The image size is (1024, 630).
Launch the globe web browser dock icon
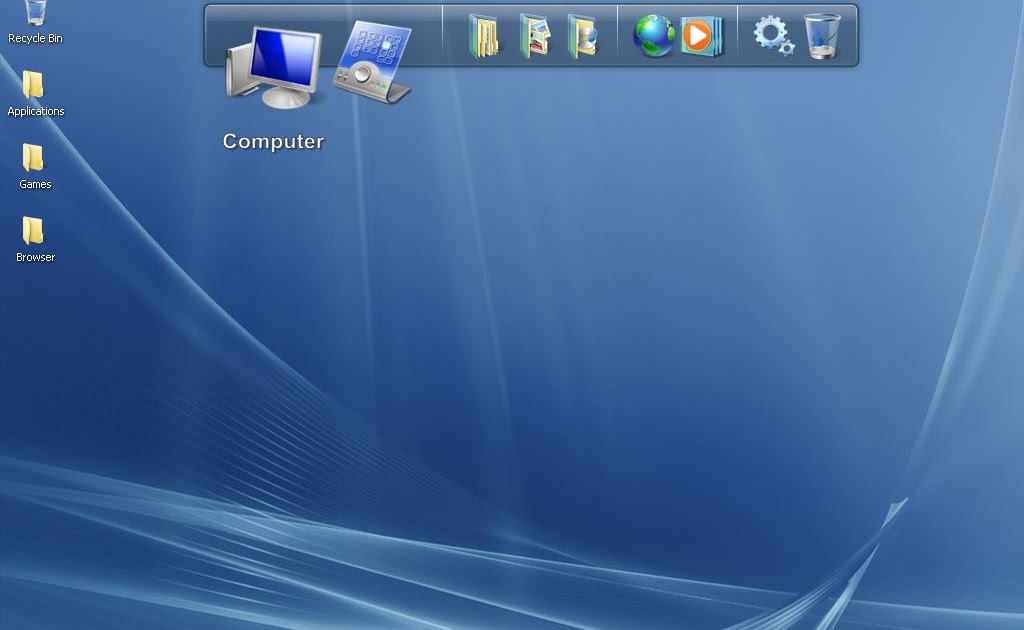pos(653,36)
